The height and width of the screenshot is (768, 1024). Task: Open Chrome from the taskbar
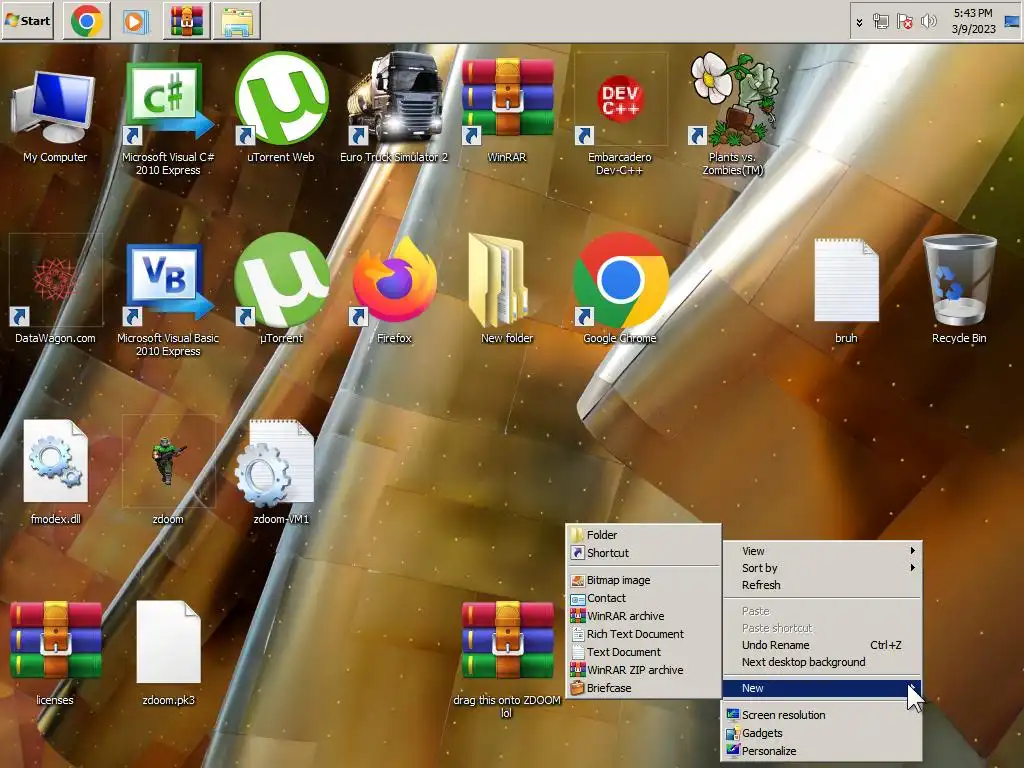click(x=86, y=20)
